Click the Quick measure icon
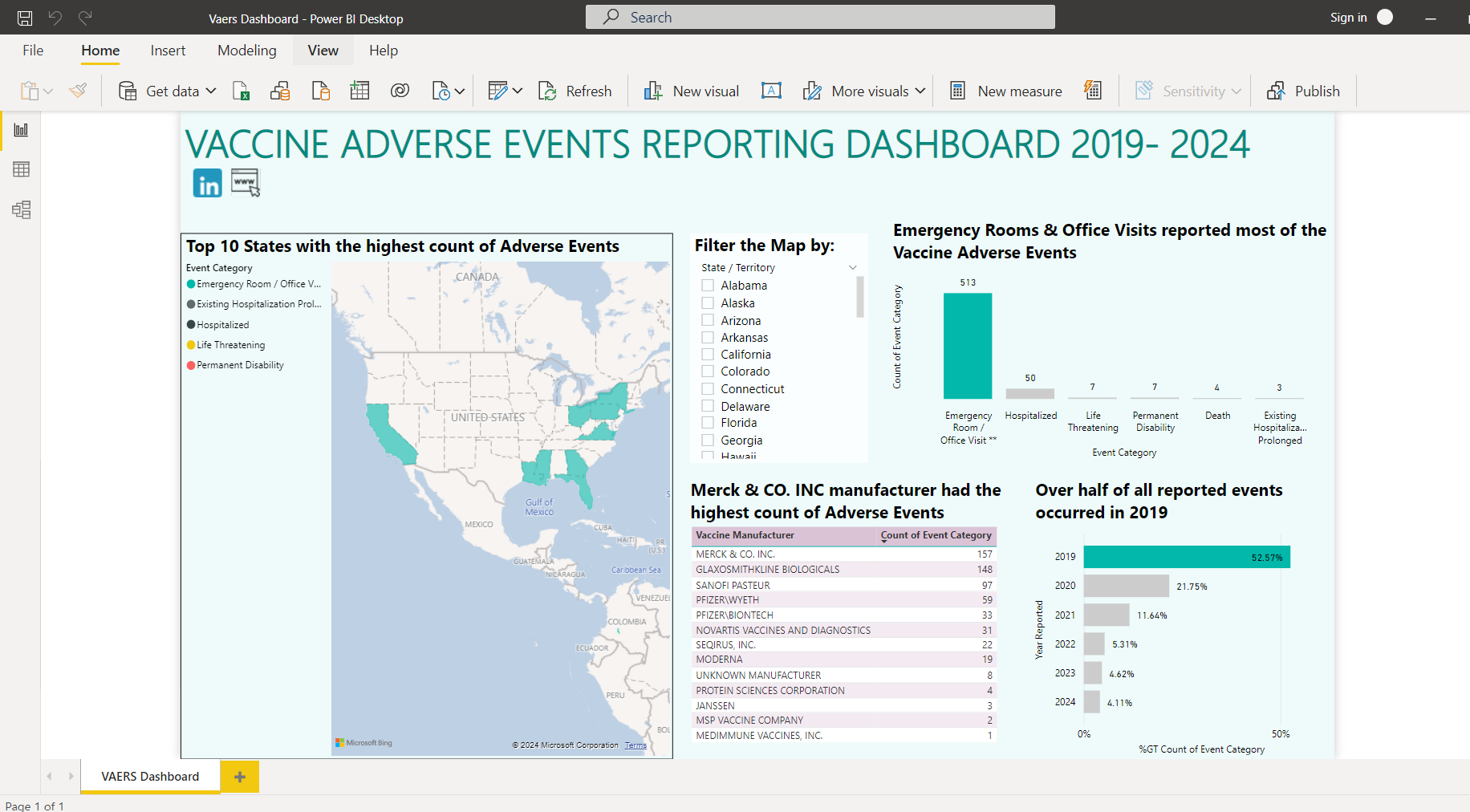Image resolution: width=1470 pixels, height=812 pixels. click(1093, 91)
